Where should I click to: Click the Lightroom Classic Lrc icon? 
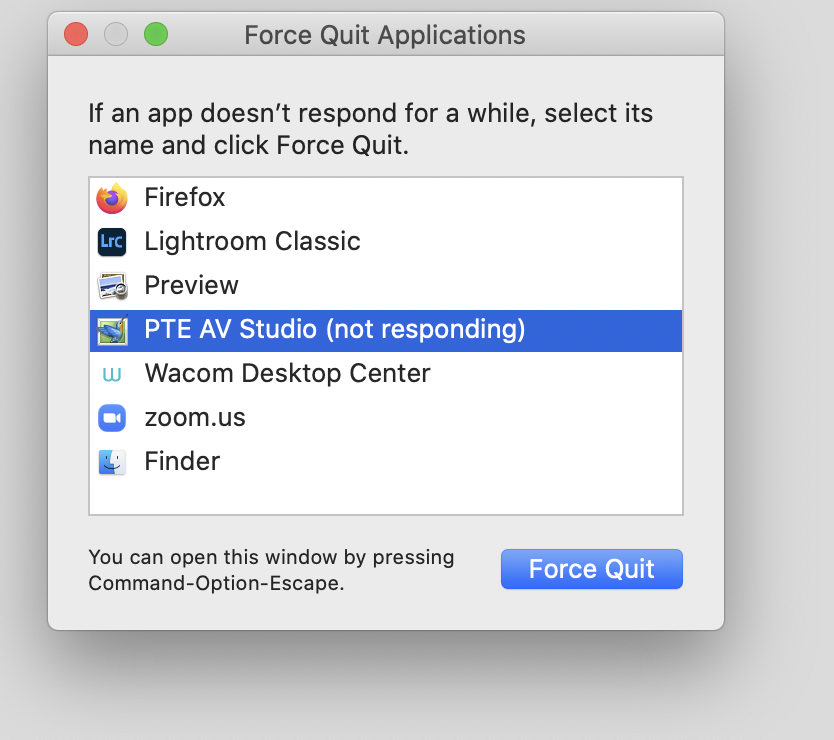point(112,242)
